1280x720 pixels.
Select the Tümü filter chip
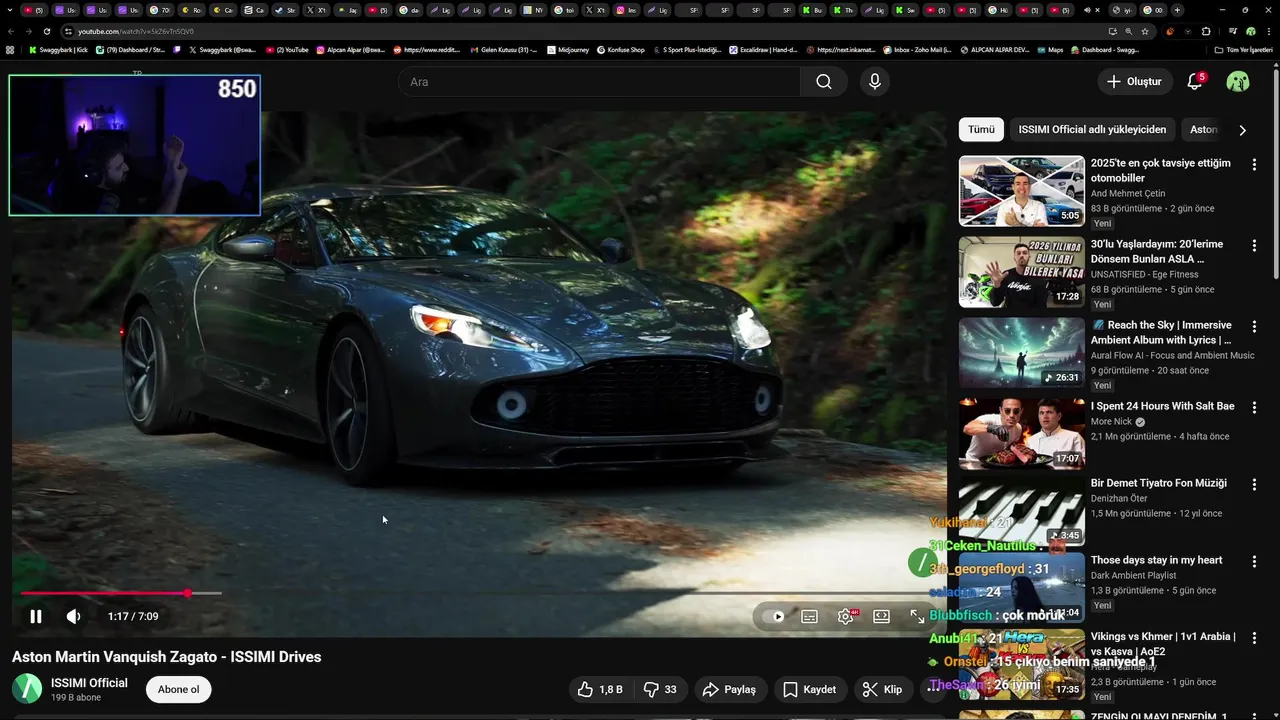[x=981, y=130]
